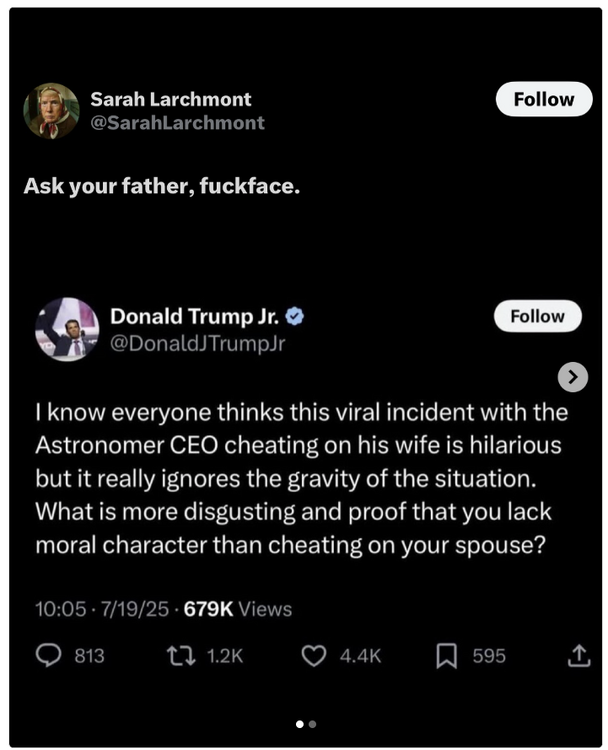Click the Sarah Larchmont display name

pyautogui.click(x=171, y=99)
